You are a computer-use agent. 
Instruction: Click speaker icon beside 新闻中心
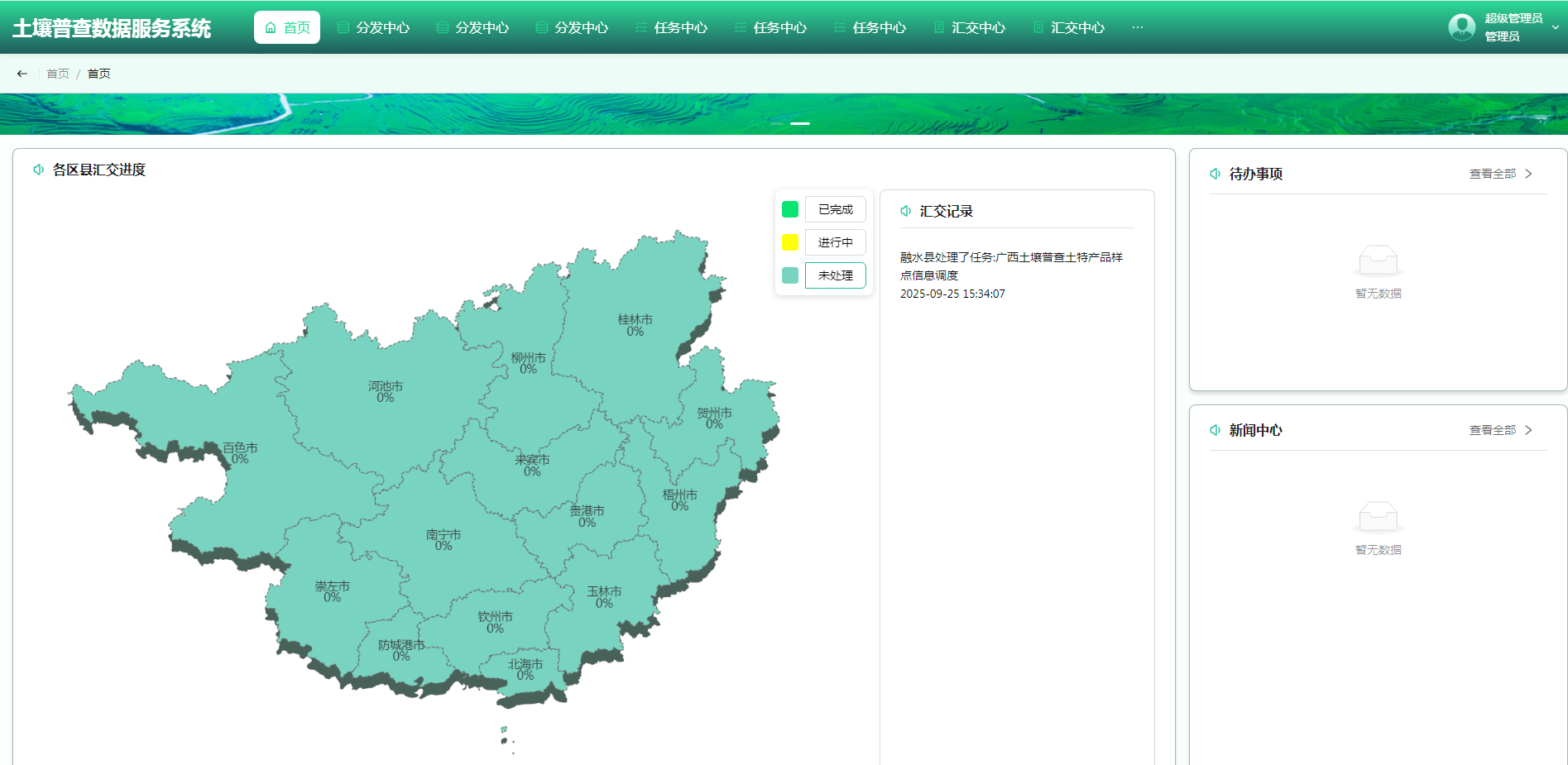tap(1215, 430)
